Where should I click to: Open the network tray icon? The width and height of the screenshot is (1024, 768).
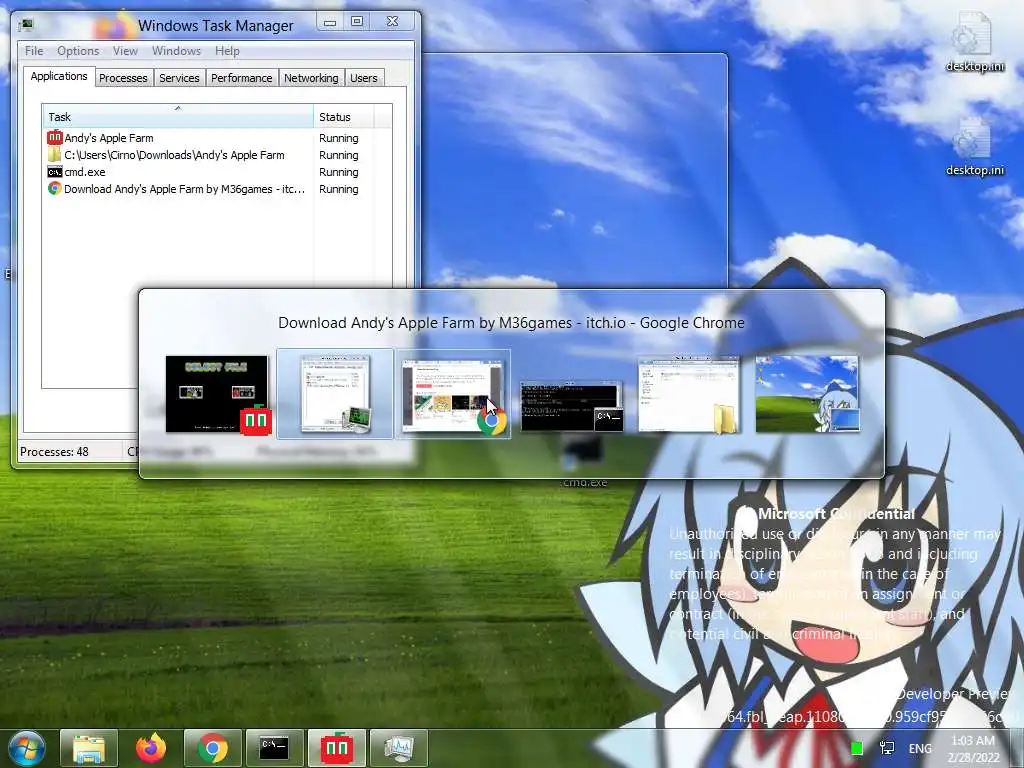coord(887,748)
